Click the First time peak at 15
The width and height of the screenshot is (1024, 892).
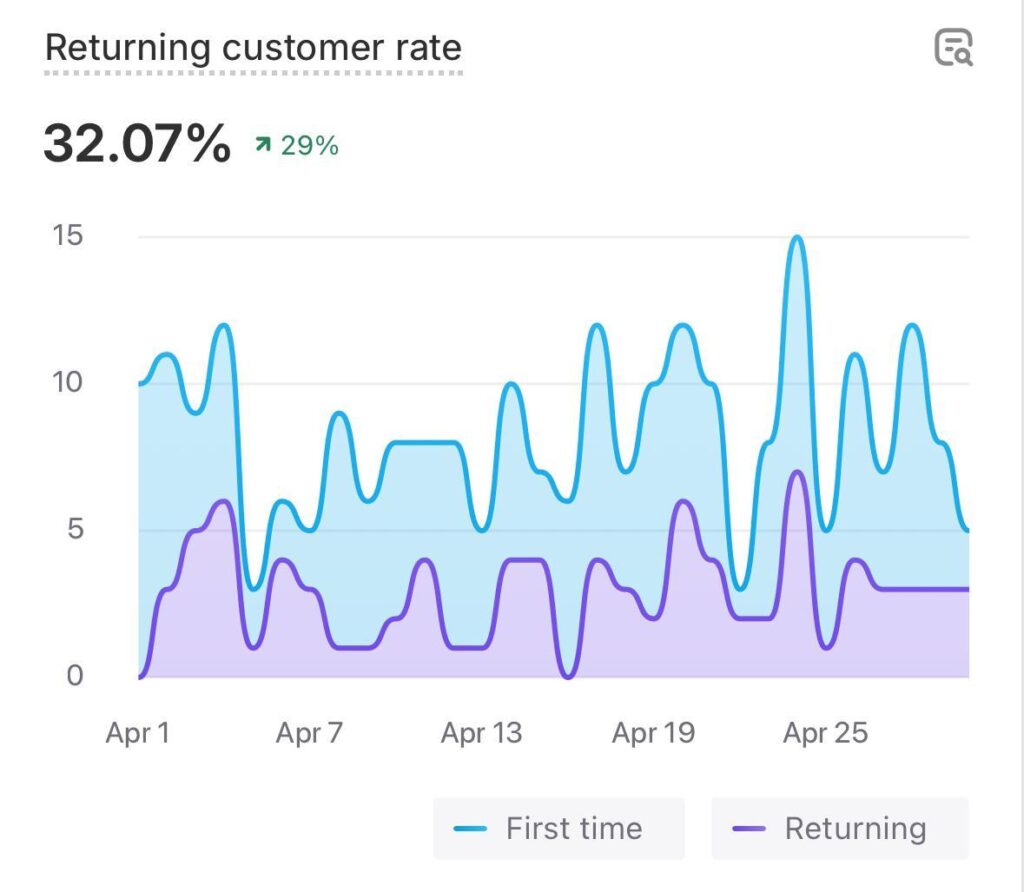click(796, 239)
